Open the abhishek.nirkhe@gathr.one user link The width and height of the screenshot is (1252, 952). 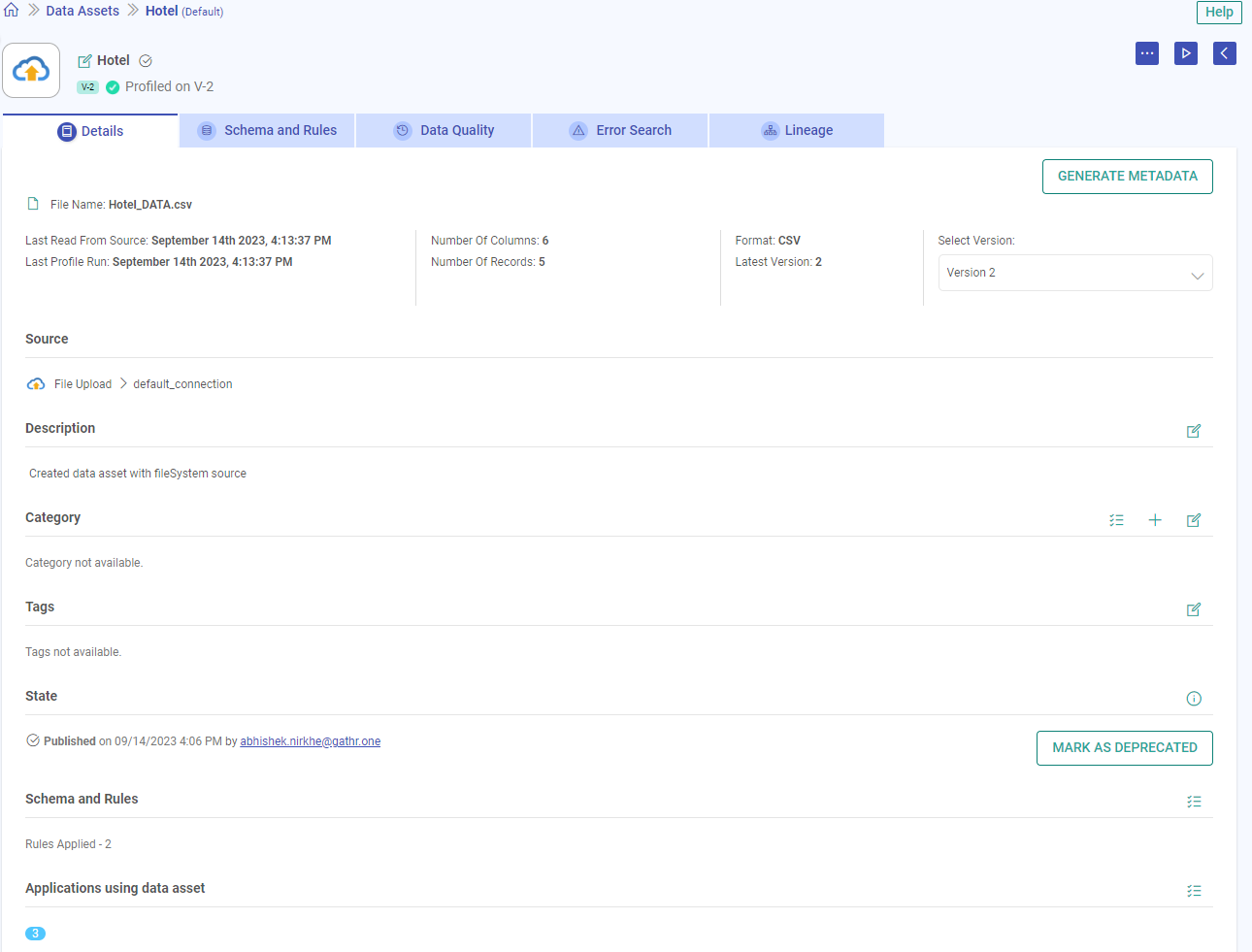(310, 740)
